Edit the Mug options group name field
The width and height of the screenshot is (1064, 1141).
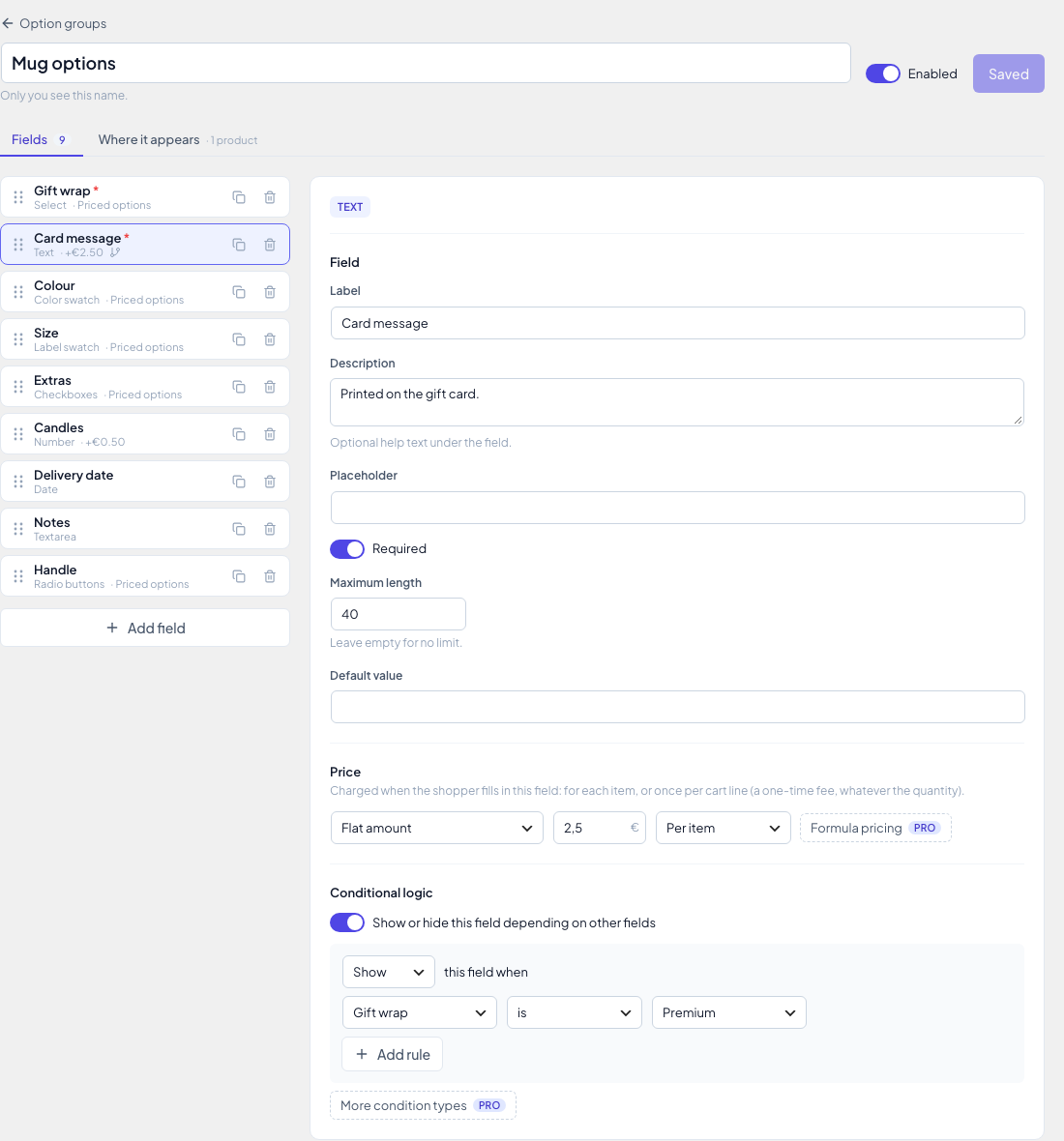[426, 63]
